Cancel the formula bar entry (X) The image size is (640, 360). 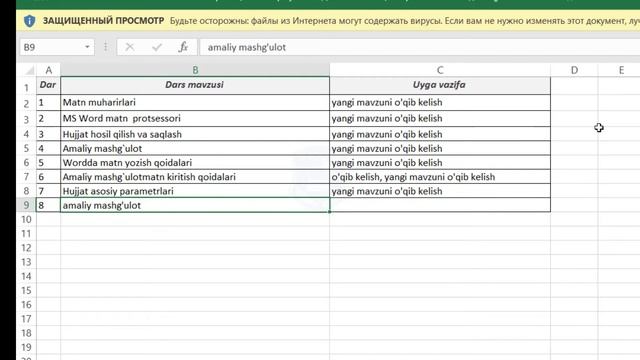(x=130, y=47)
